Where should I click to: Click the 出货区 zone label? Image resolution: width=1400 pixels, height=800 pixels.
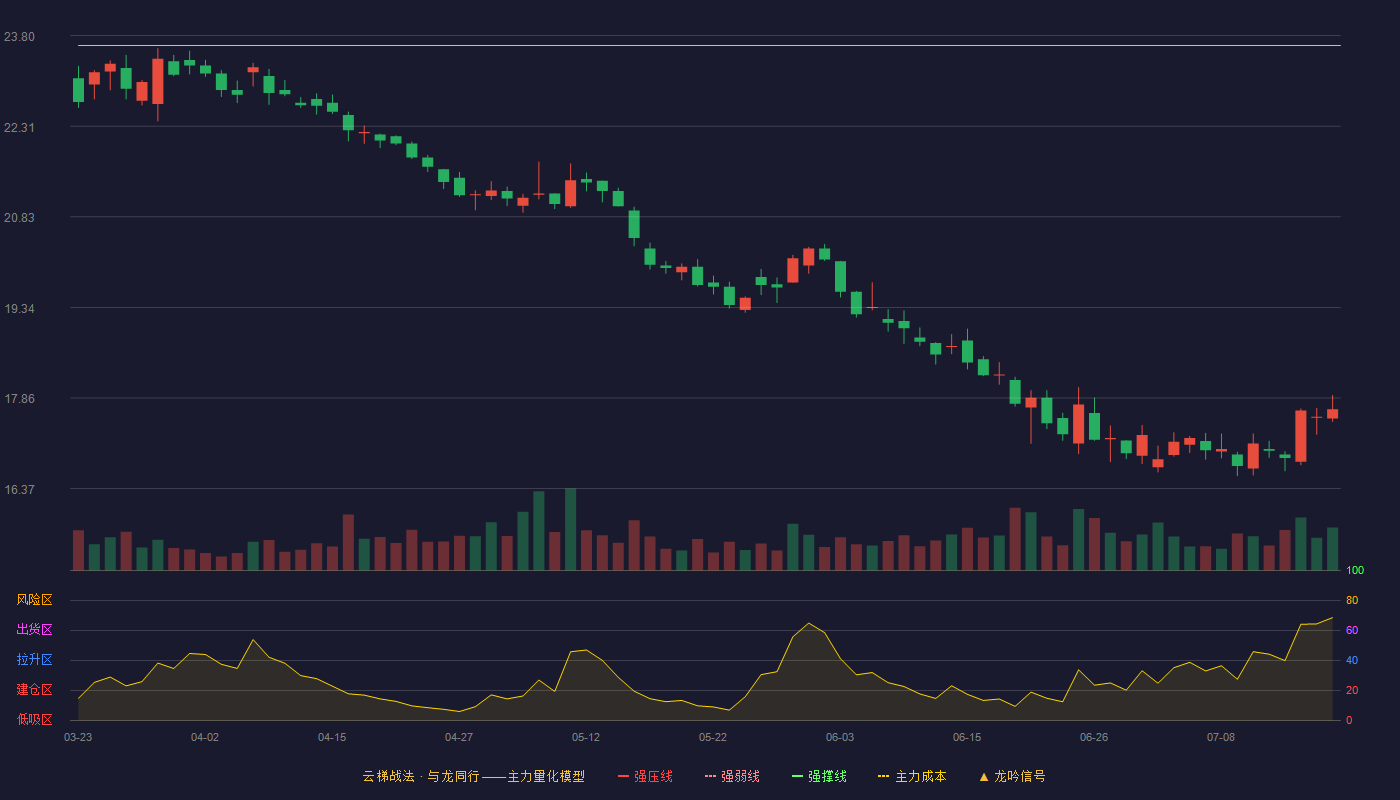(34, 630)
